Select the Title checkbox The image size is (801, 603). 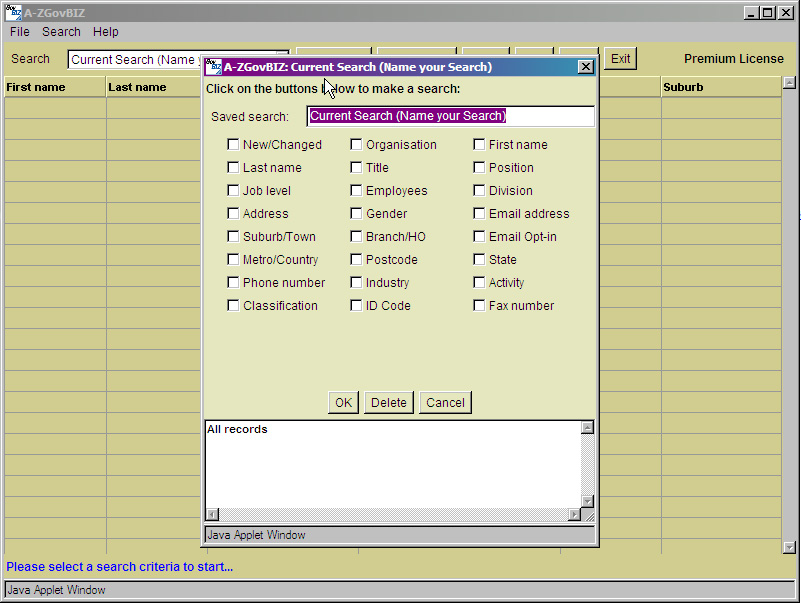tap(356, 168)
